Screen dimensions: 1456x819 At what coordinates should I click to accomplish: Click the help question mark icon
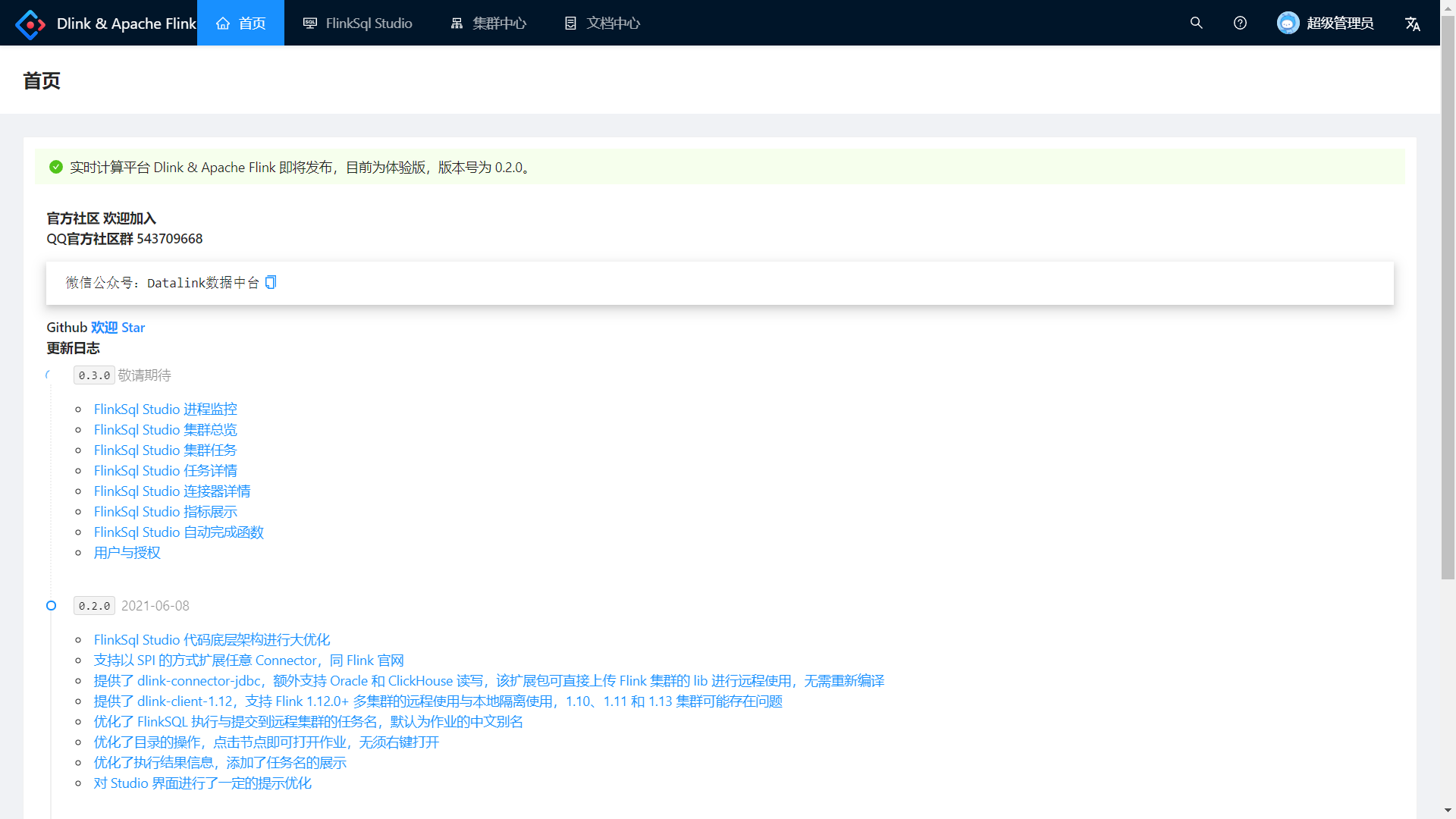(1240, 23)
